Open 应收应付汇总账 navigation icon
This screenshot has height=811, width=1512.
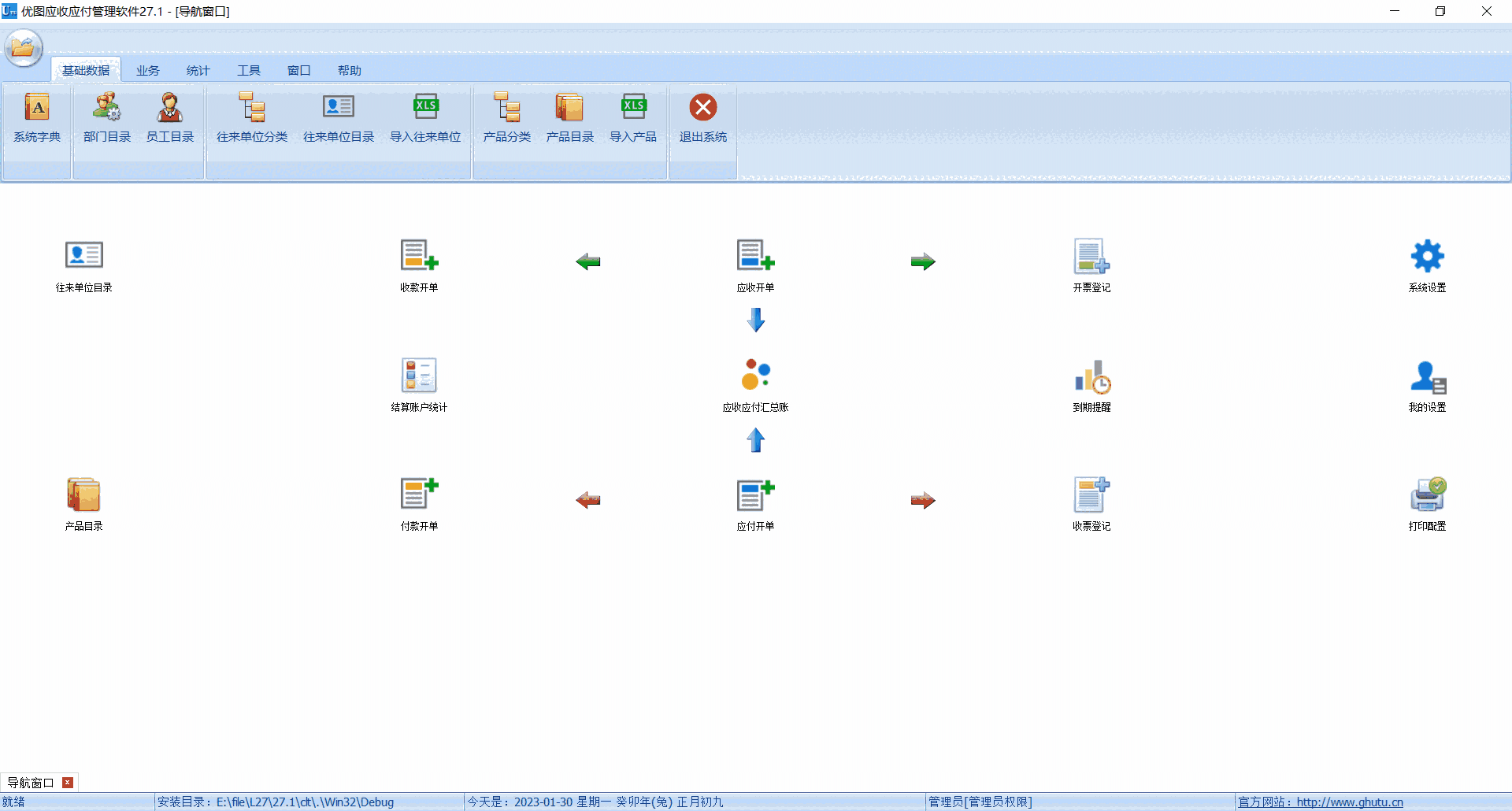click(756, 386)
